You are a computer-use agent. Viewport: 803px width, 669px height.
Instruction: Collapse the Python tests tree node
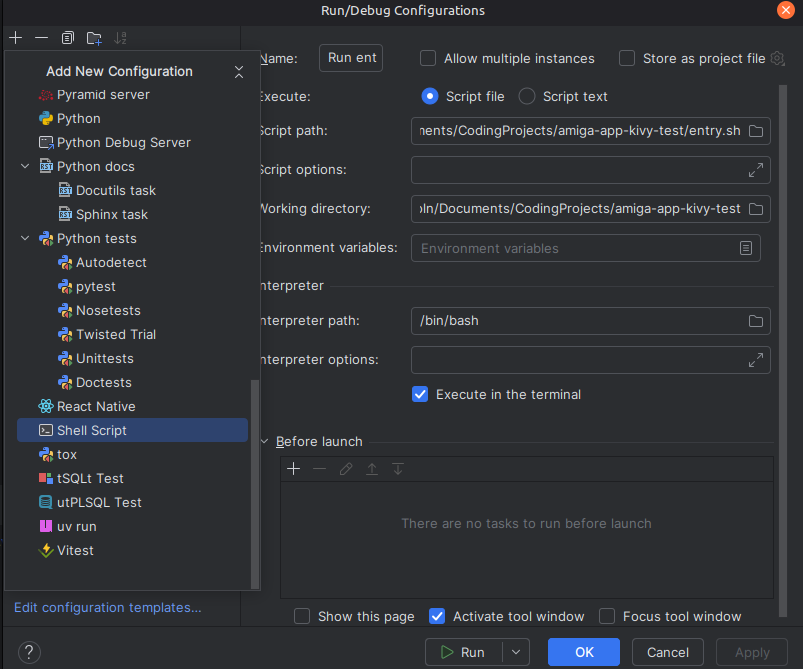(25, 239)
